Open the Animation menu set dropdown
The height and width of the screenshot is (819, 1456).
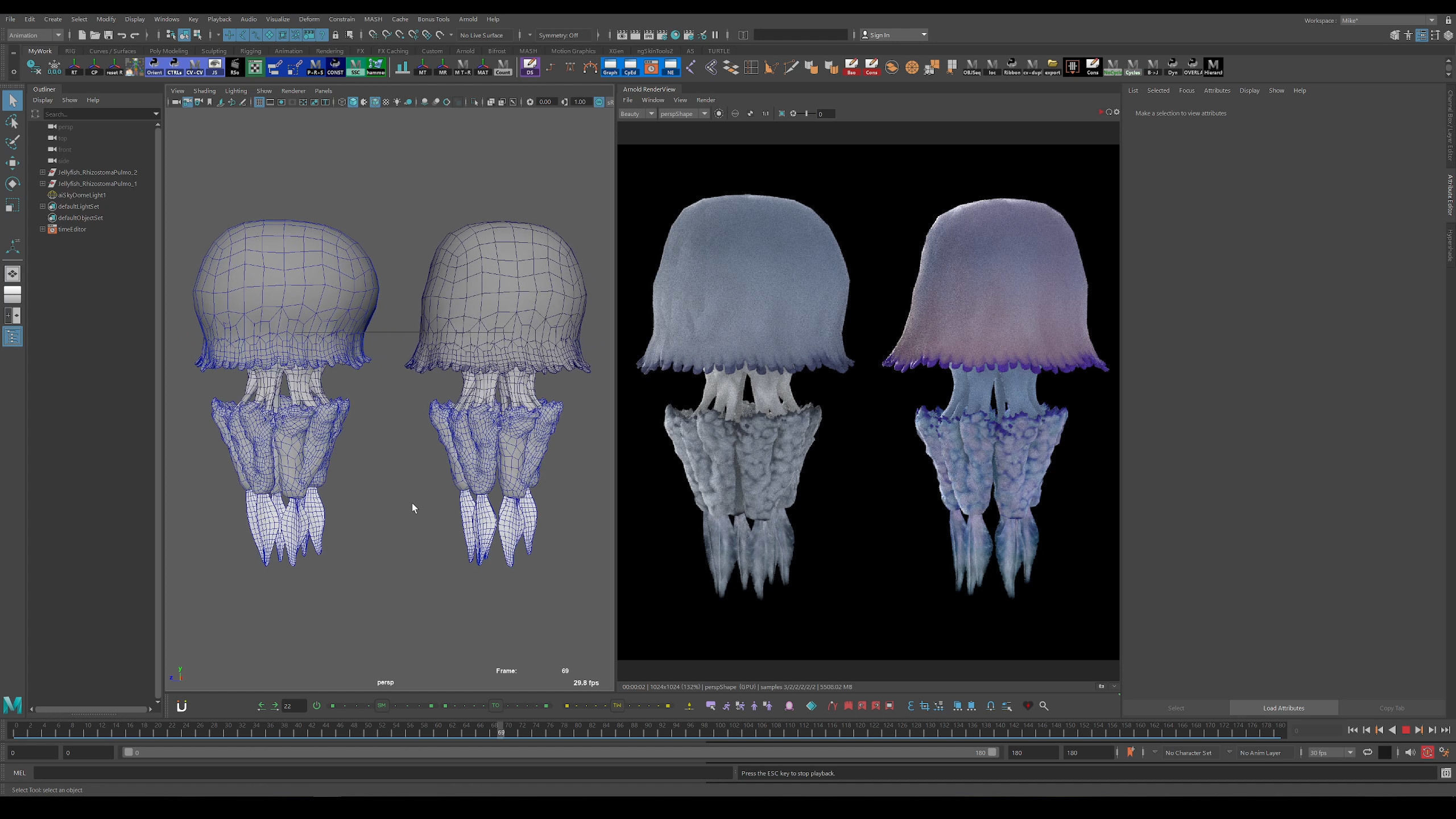tap(35, 35)
